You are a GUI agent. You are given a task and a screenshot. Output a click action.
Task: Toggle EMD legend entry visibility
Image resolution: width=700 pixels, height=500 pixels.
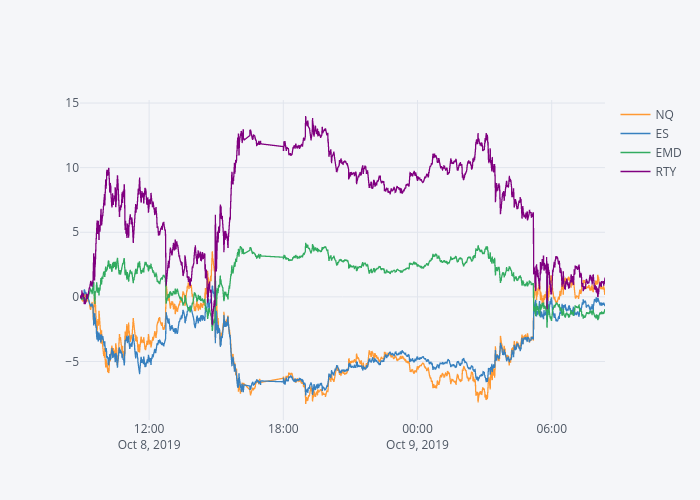tap(668, 152)
